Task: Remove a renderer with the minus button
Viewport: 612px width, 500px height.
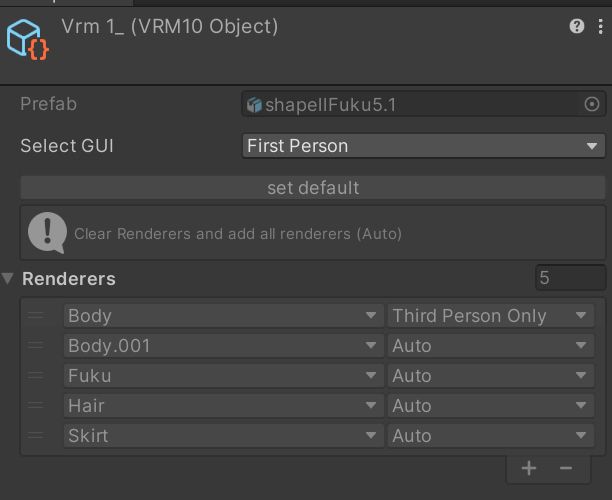Action: pyautogui.click(x=566, y=468)
